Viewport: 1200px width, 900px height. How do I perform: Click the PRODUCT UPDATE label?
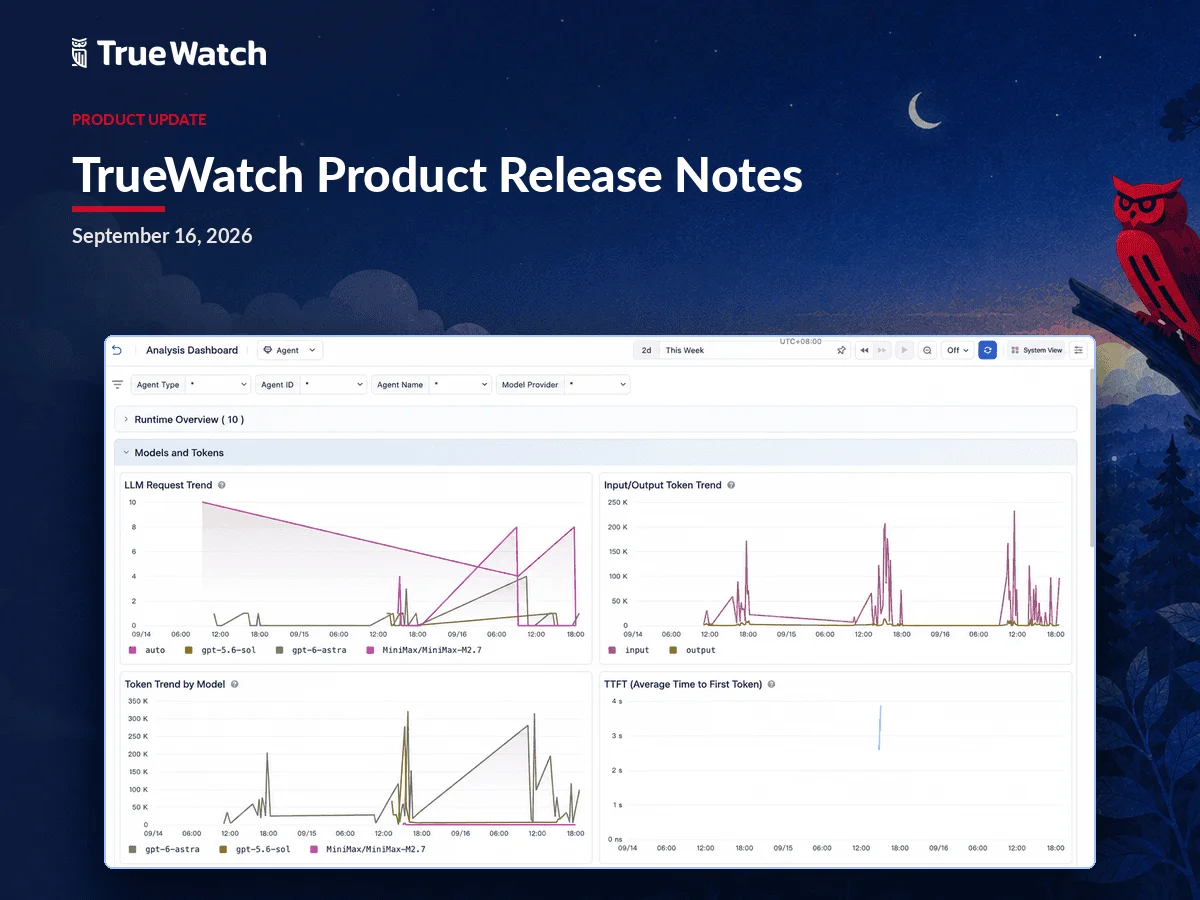pos(139,119)
